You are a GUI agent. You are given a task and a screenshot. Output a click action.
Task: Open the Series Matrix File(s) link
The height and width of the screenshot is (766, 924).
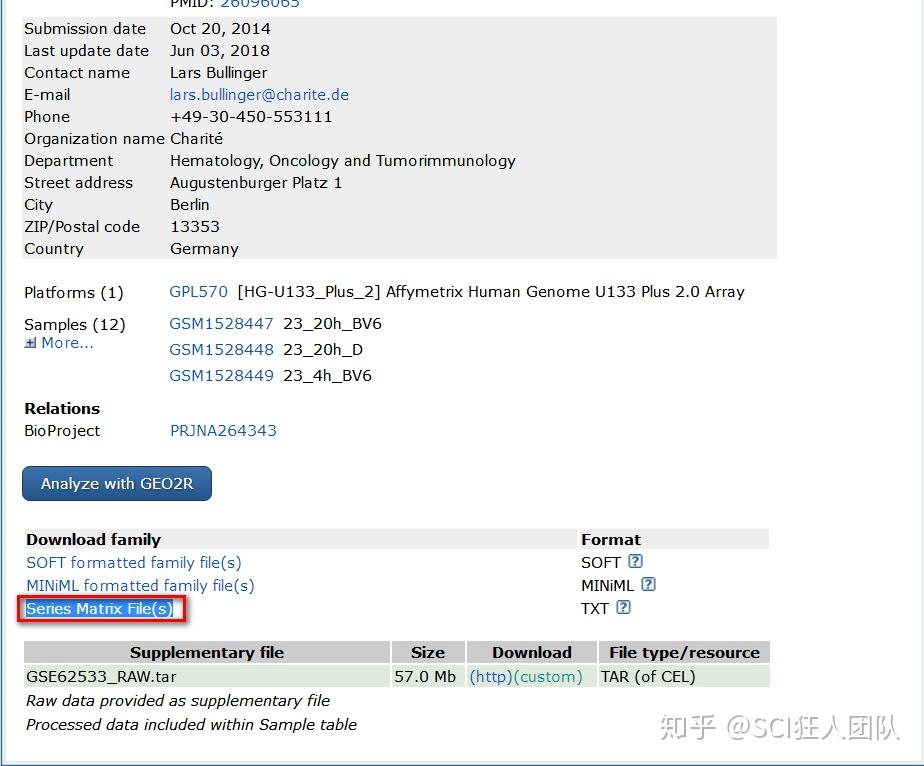pyautogui.click(x=99, y=609)
